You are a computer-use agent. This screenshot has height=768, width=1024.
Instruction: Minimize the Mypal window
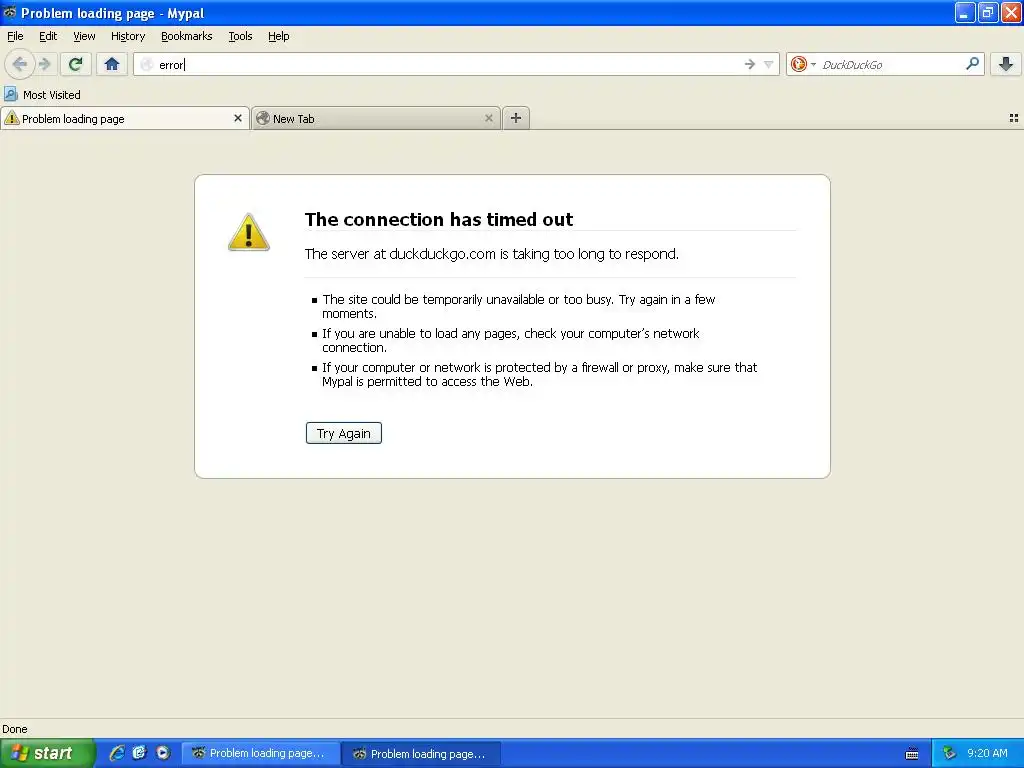(x=965, y=12)
